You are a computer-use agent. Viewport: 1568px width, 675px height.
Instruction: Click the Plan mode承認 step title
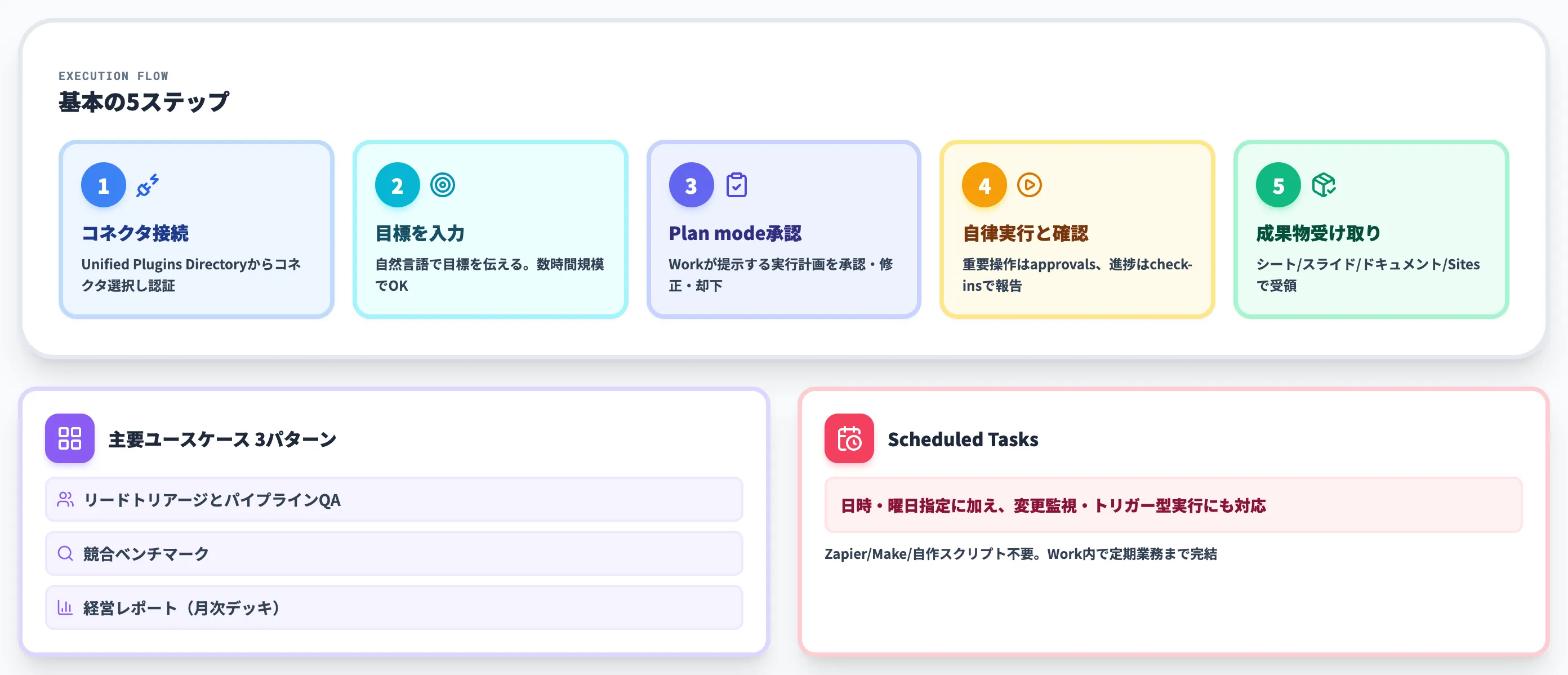click(736, 233)
